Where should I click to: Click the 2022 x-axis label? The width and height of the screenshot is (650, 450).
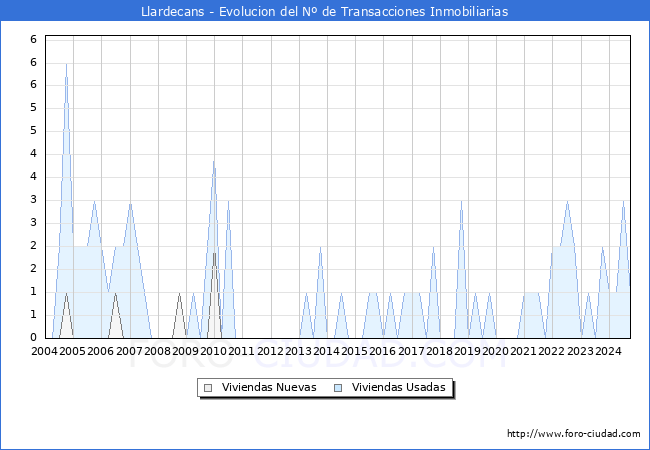(551, 351)
